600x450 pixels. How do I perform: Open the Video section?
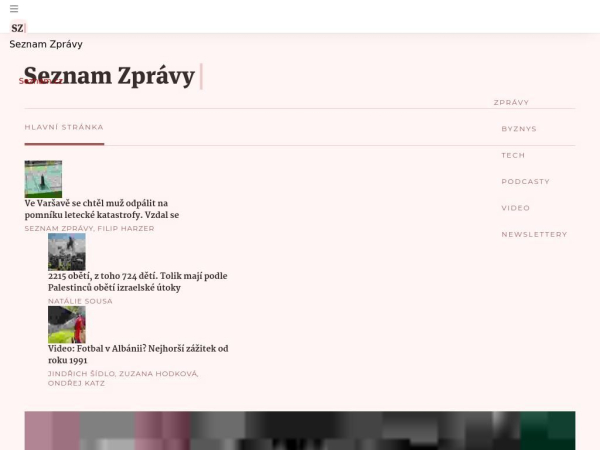point(515,208)
